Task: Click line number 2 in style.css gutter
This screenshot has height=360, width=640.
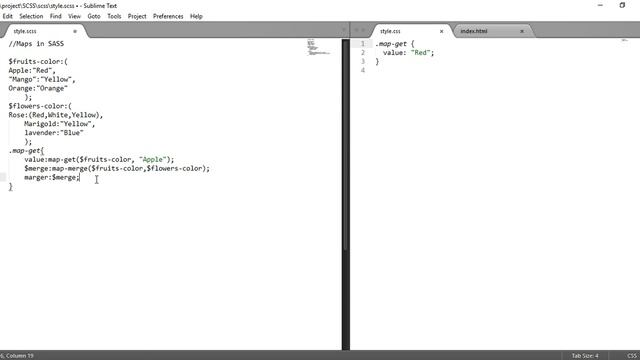Action: click(x=363, y=53)
